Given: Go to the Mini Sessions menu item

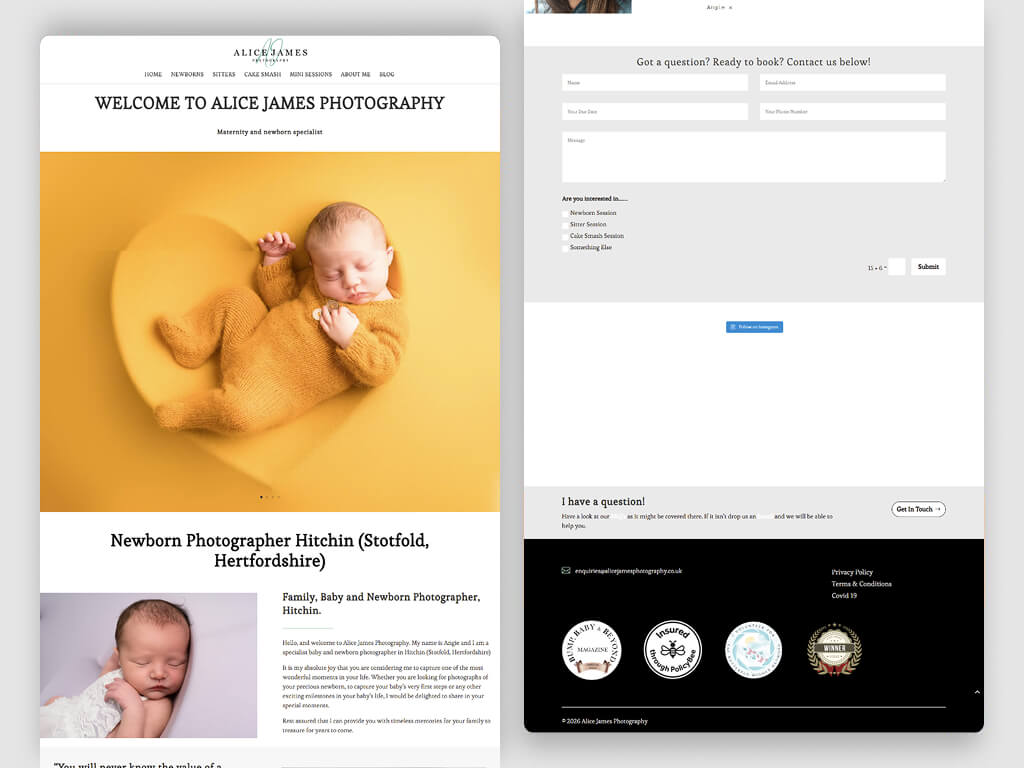Looking at the screenshot, I should 311,75.
